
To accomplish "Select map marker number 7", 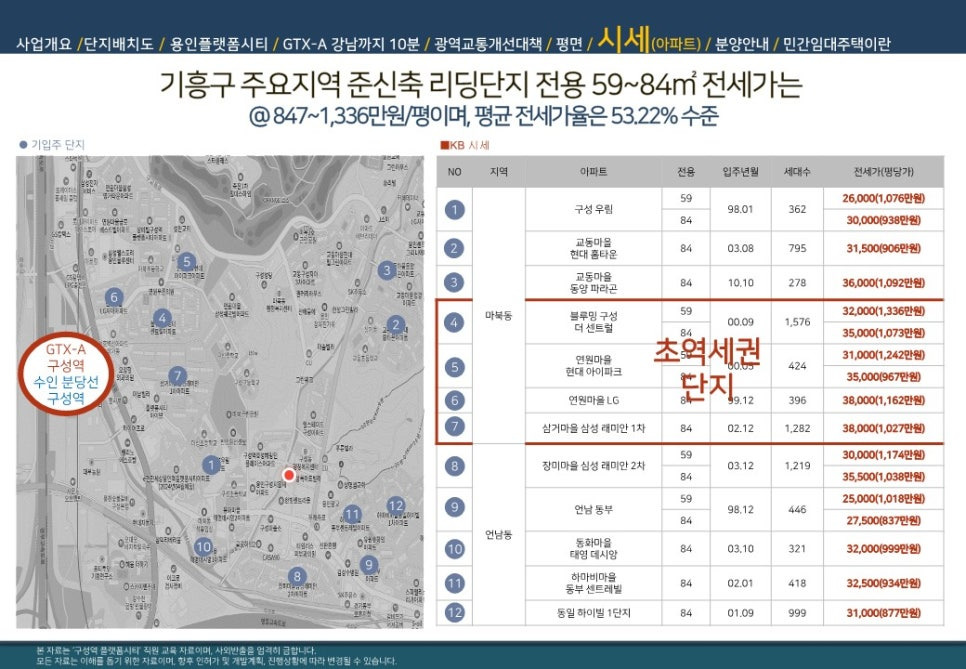I will point(177,376).
